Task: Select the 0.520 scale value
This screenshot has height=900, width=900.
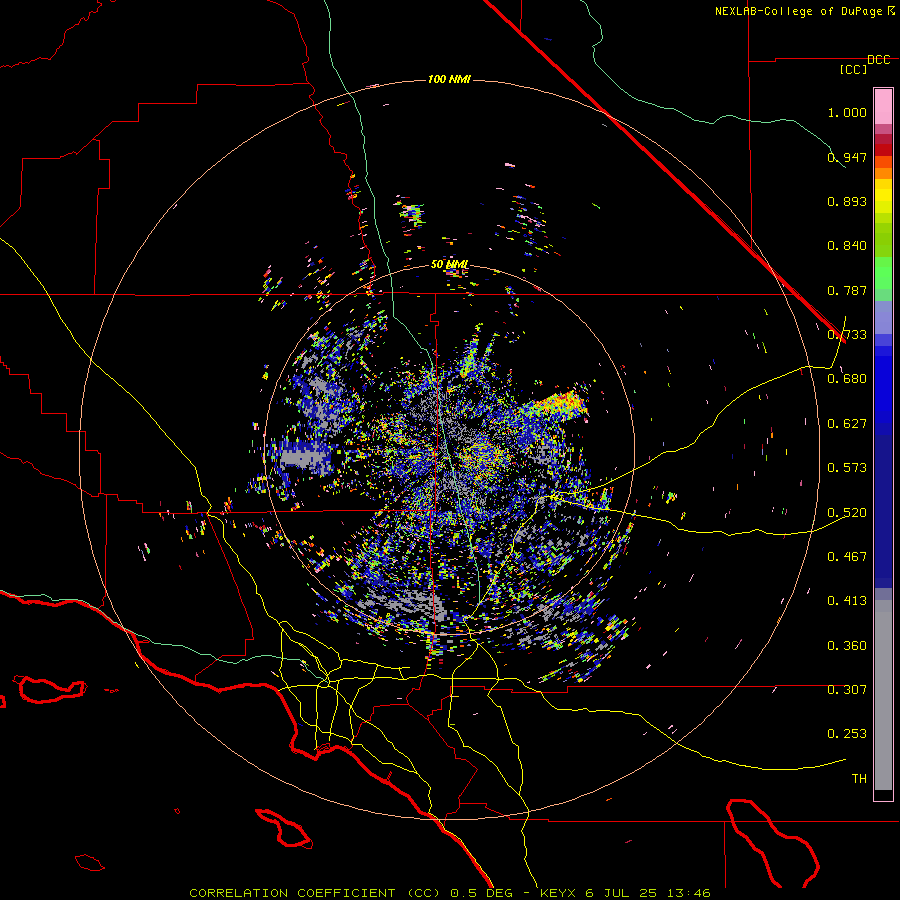Action: (847, 513)
